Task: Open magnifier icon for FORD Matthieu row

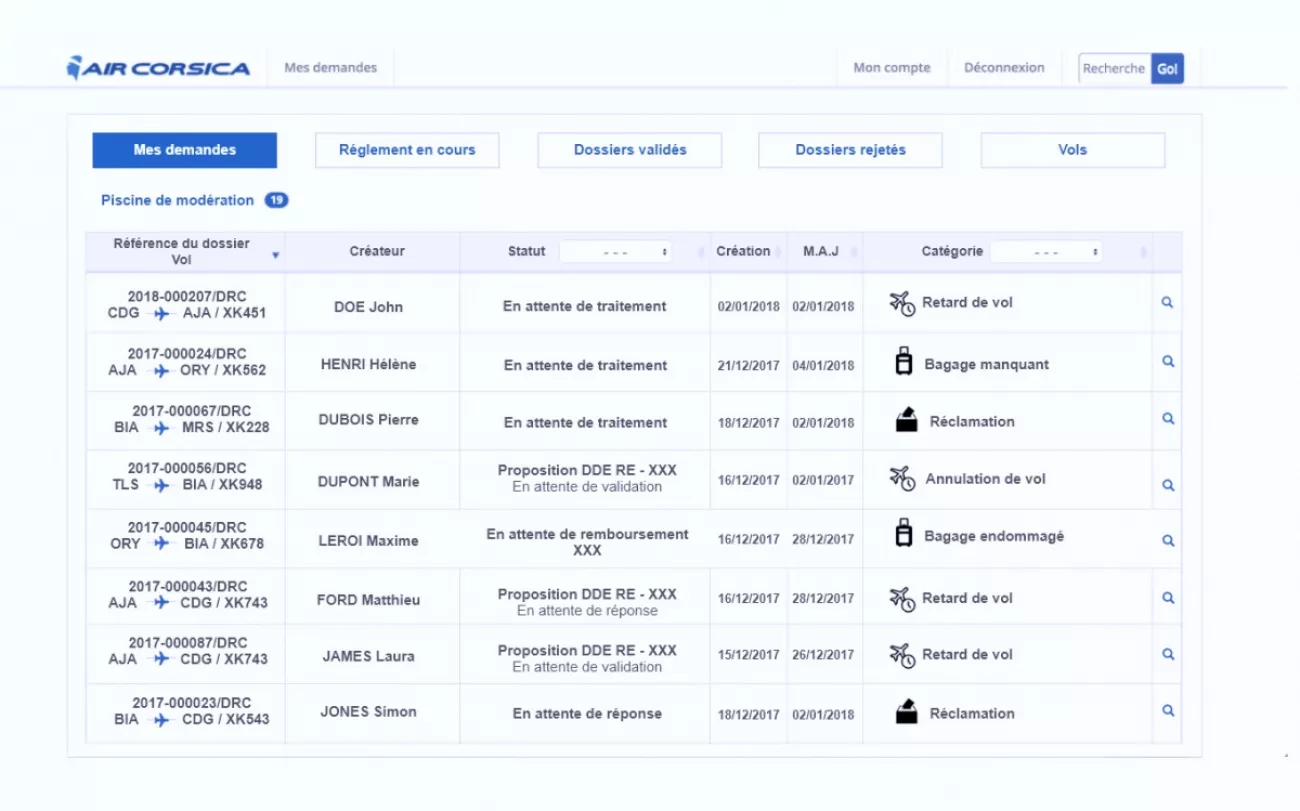Action: click(1167, 598)
